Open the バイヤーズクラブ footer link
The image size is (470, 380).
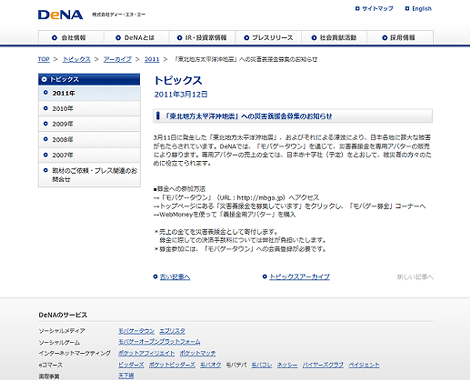(x=323, y=365)
